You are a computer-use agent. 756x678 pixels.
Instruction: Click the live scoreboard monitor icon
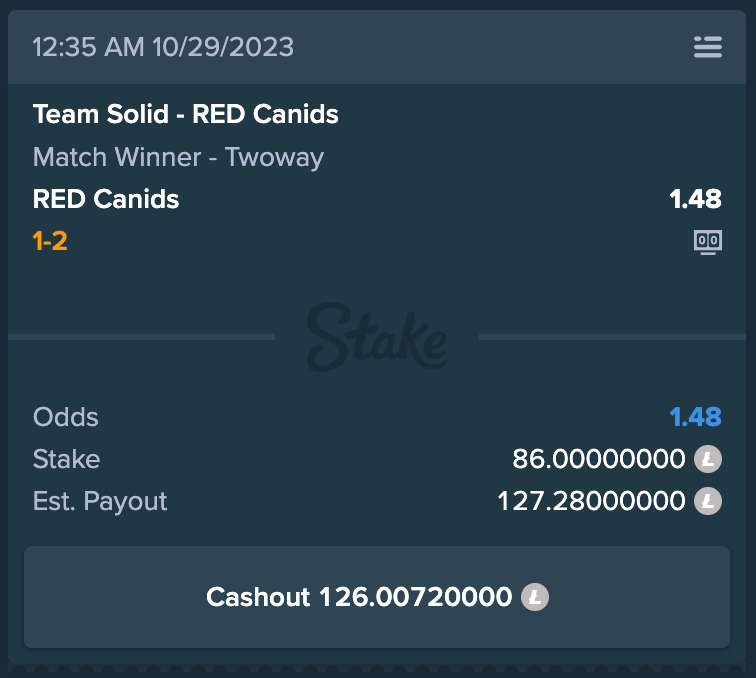pos(708,242)
